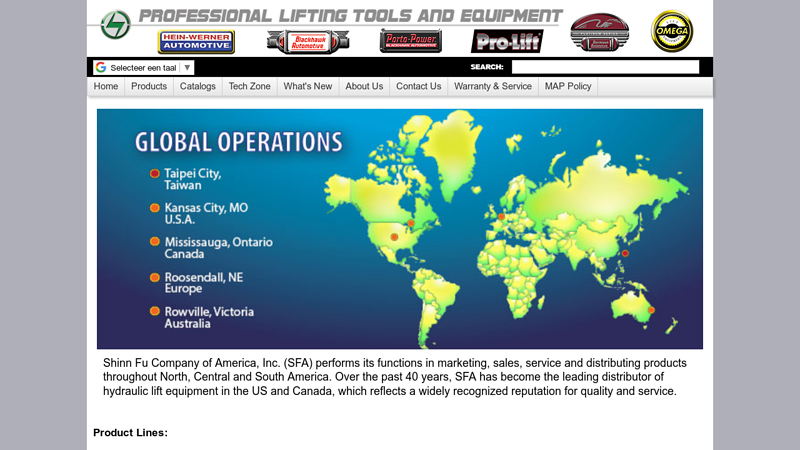Open the Blackhawk Automotive brand logo

tap(308, 42)
